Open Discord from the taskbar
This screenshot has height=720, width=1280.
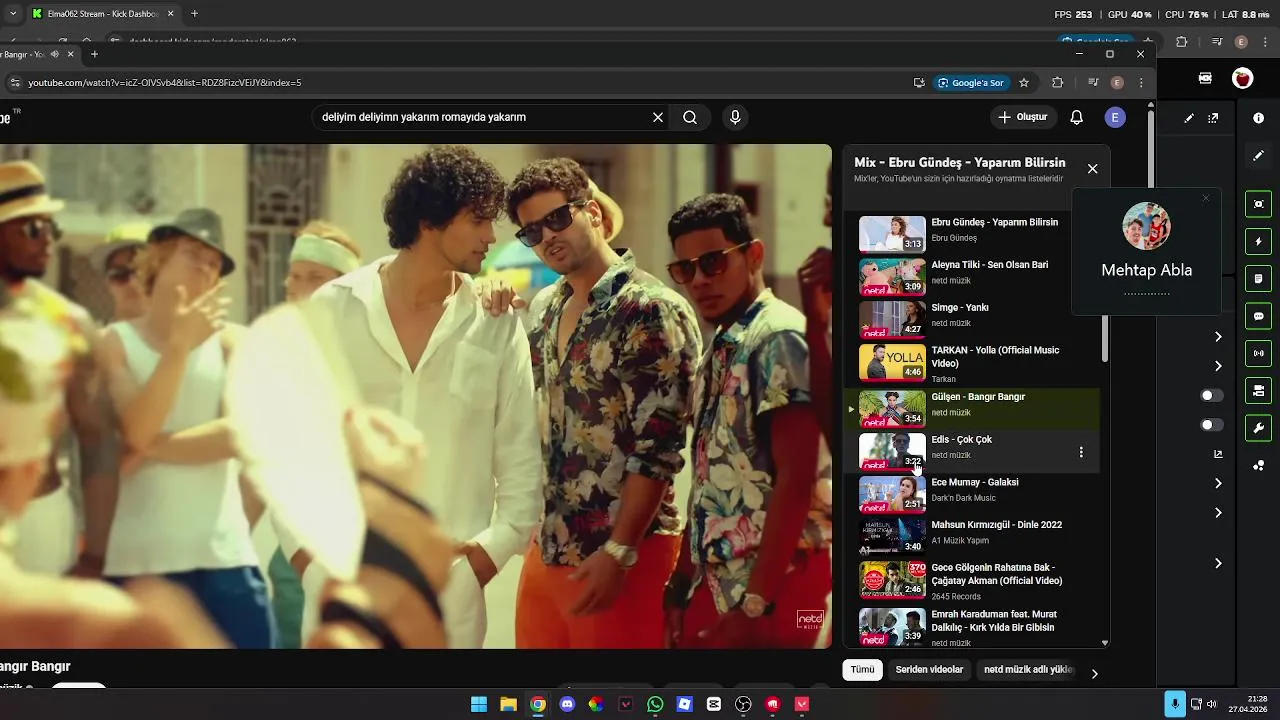[x=567, y=704]
